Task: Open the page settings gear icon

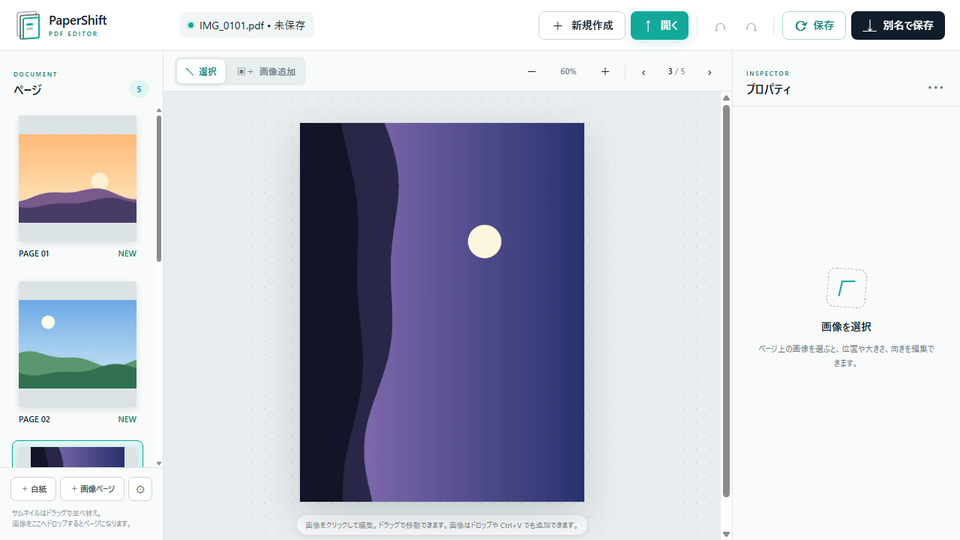Action: [140, 489]
